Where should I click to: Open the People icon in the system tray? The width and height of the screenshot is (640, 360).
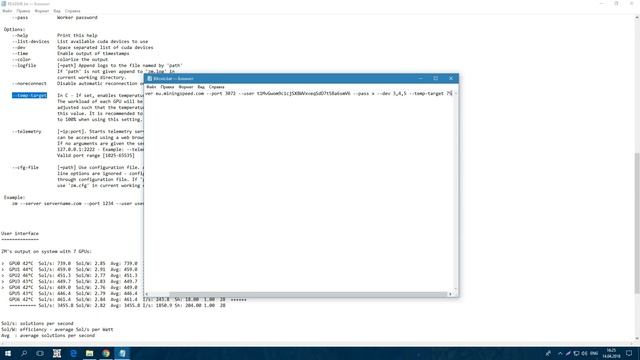coord(548,353)
